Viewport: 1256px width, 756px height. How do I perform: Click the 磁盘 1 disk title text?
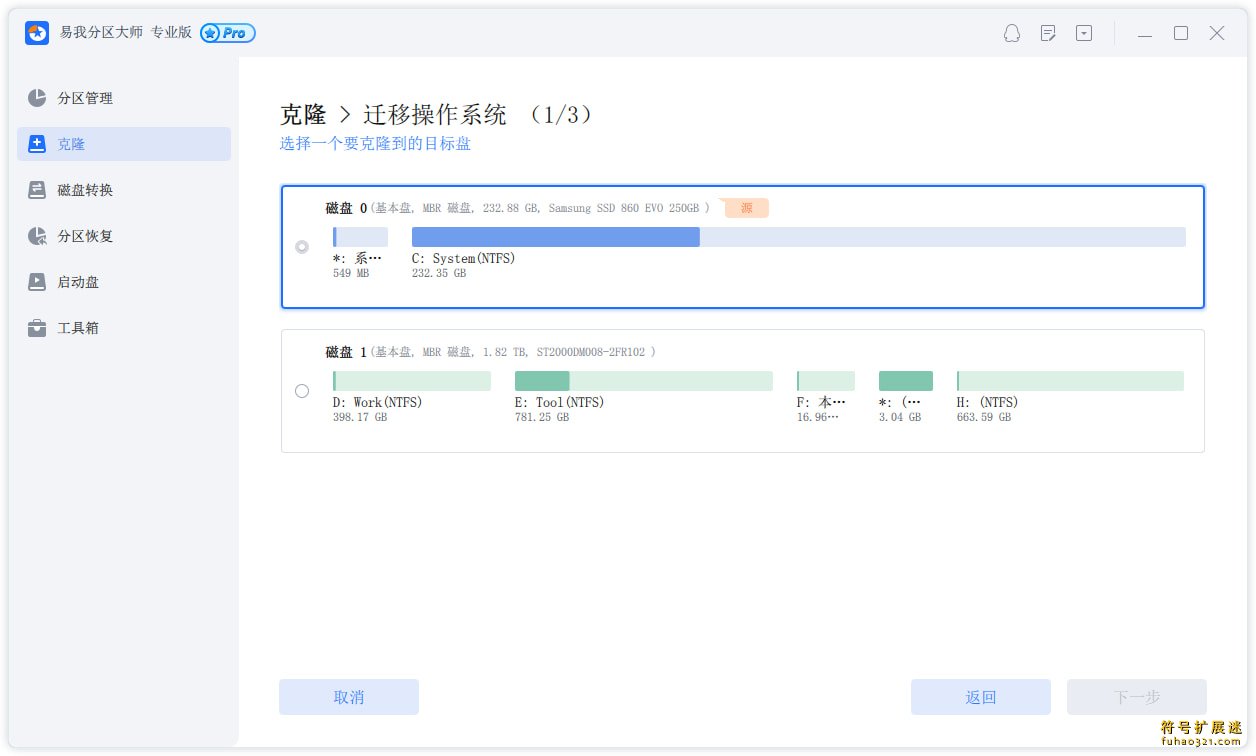(x=346, y=352)
